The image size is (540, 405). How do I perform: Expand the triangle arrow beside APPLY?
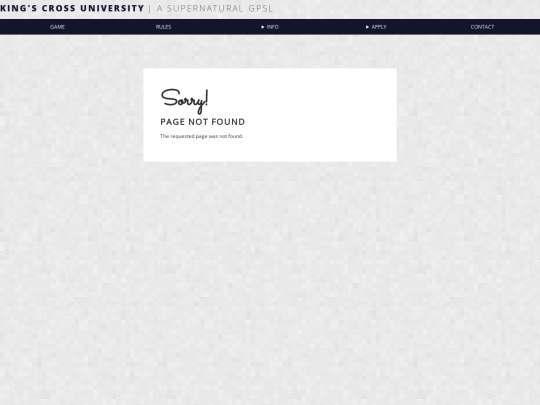pos(367,27)
